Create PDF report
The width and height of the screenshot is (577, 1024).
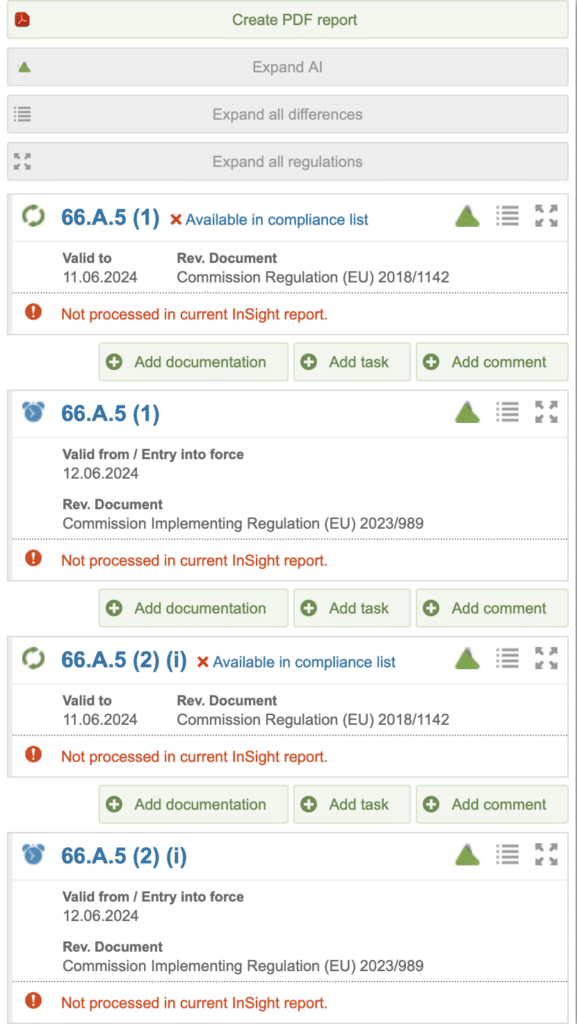pos(288,20)
